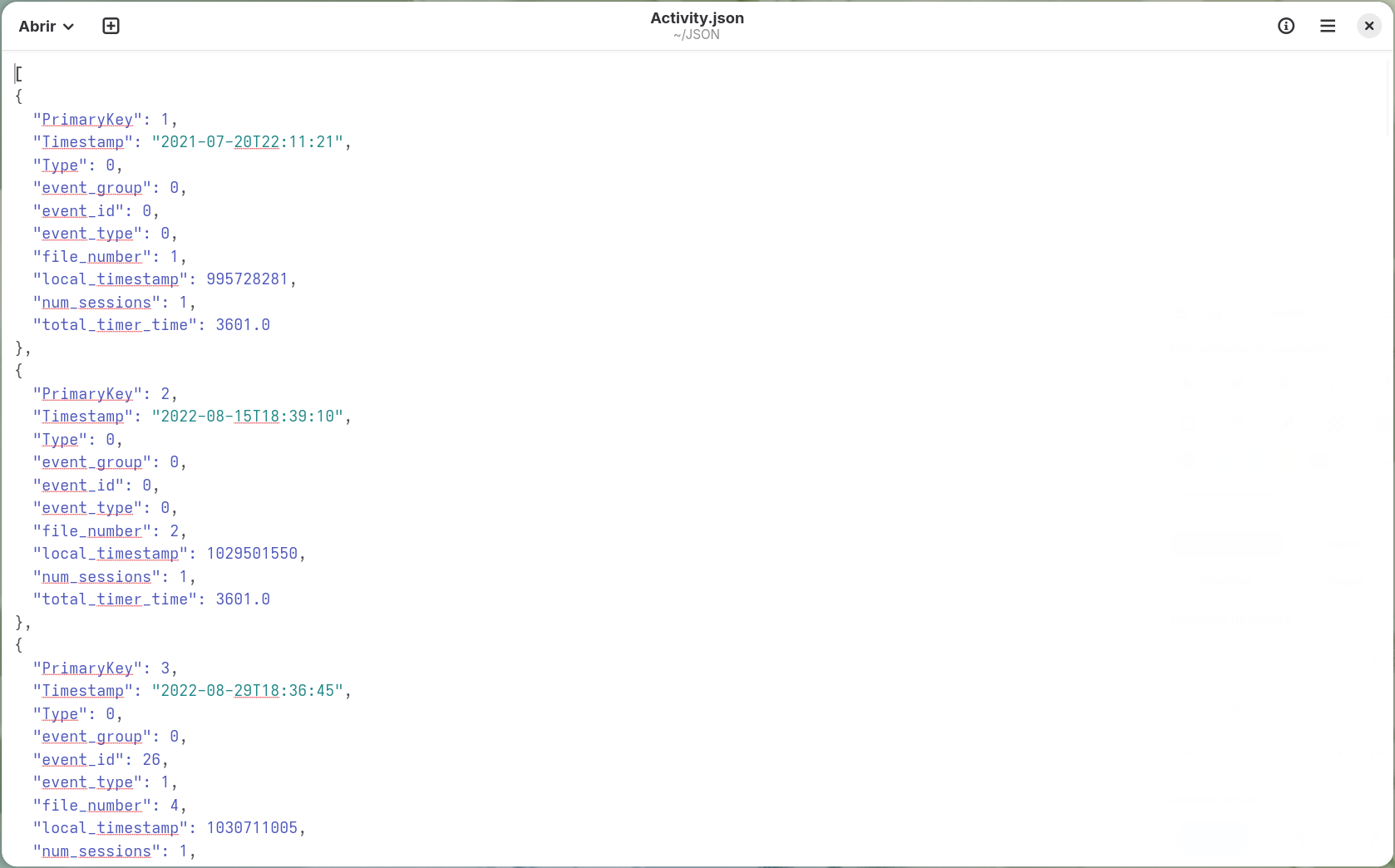Click the ~/JSON path subtitle

click(697, 35)
